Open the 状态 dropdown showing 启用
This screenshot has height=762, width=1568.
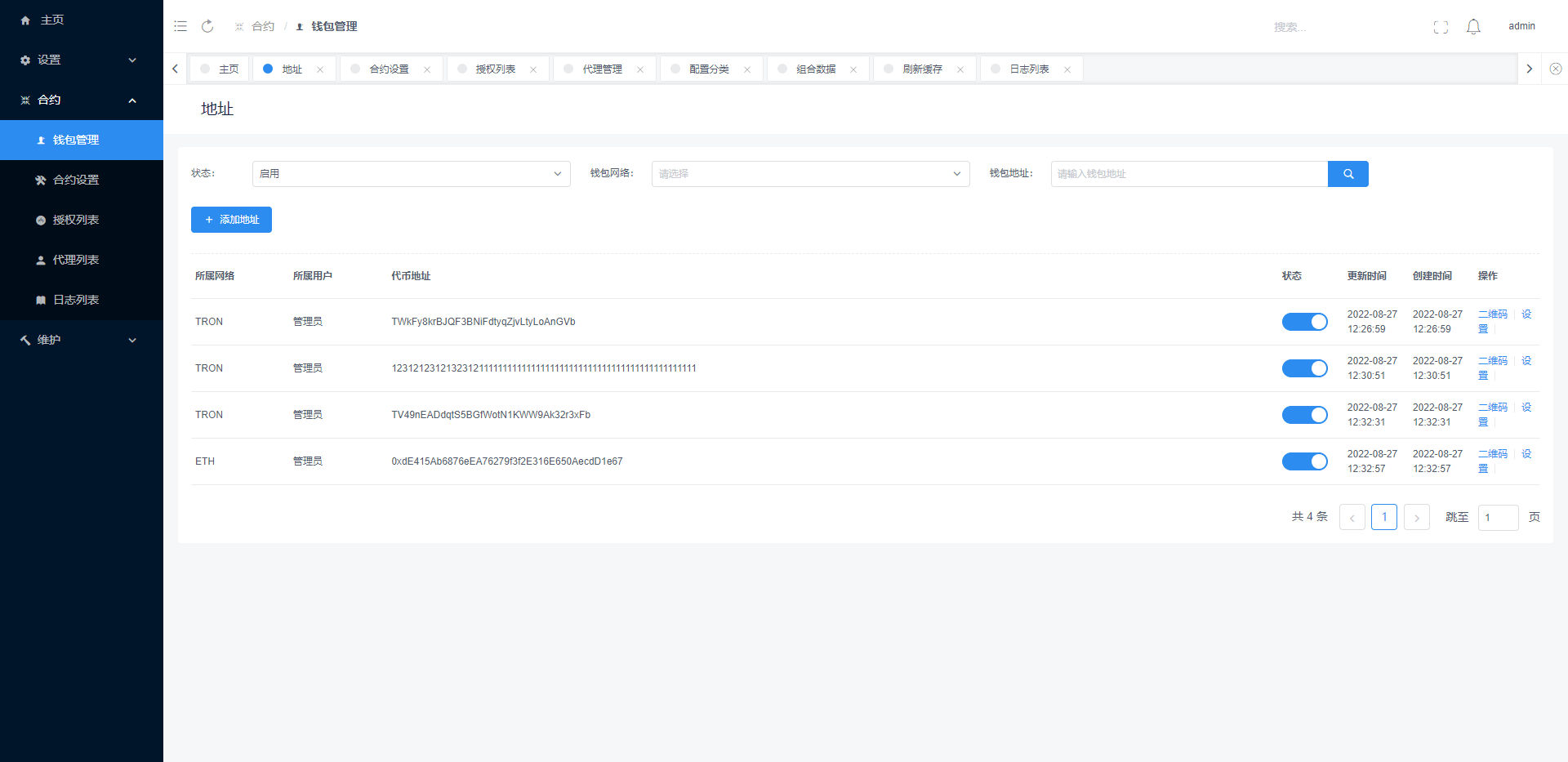tap(411, 174)
